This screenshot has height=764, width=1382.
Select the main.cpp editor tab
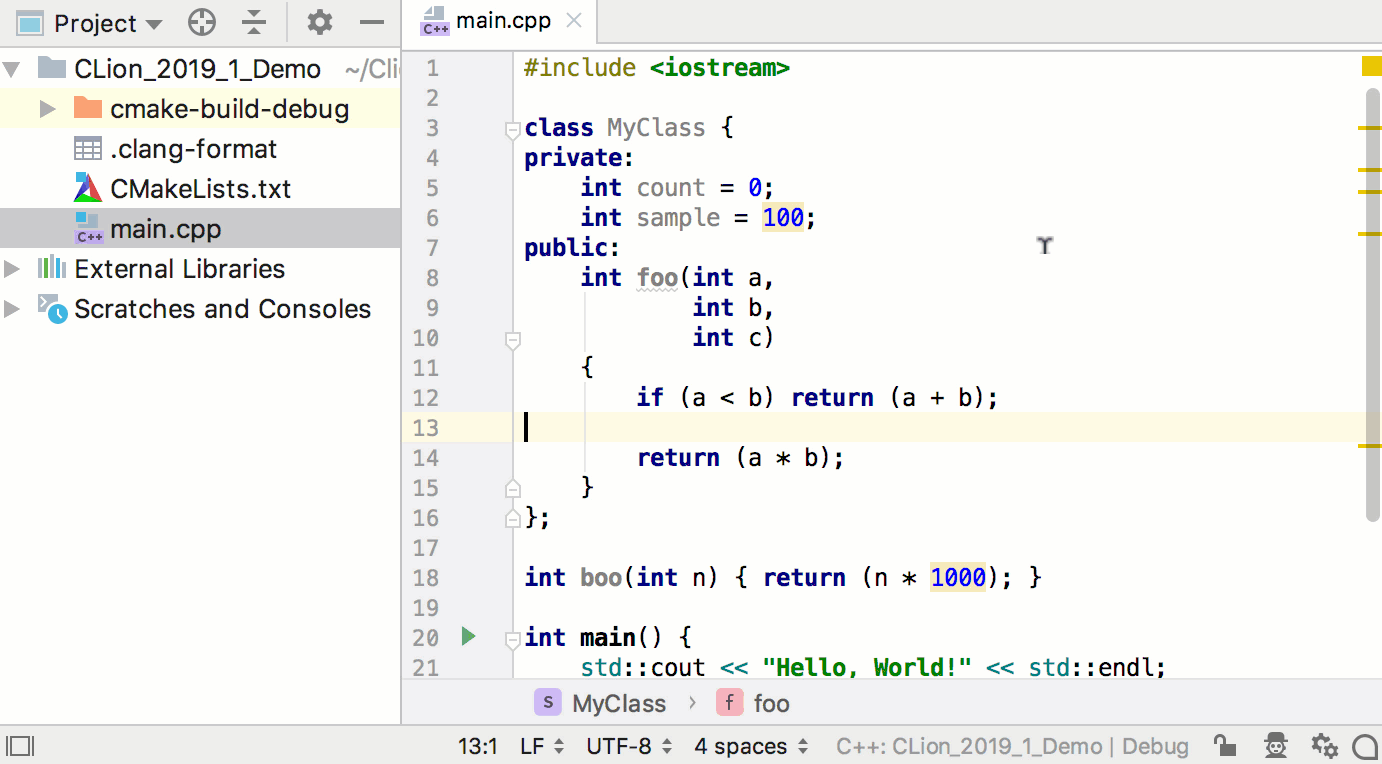(x=500, y=21)
